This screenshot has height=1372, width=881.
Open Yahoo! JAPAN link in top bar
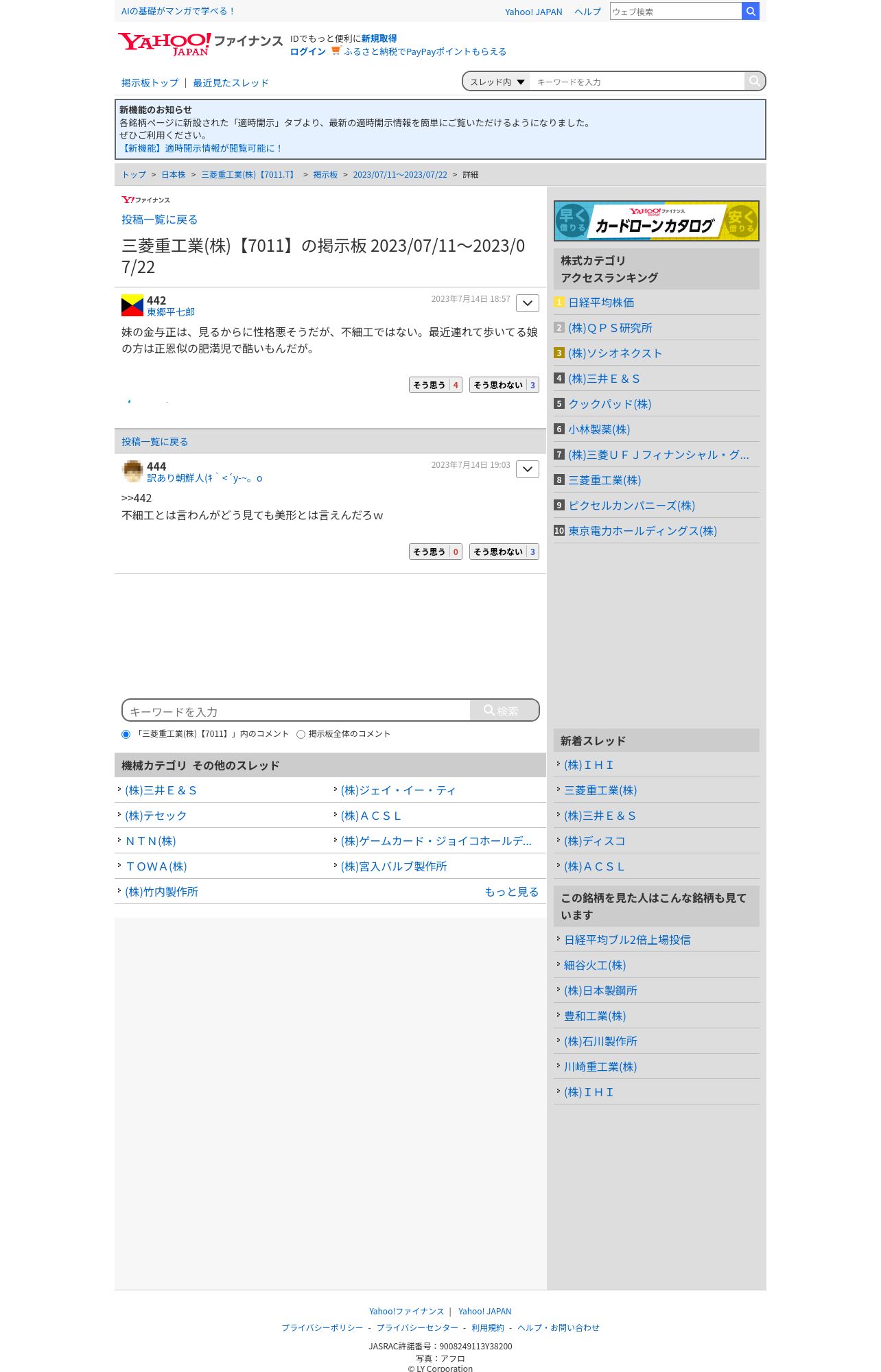(533, 12)
